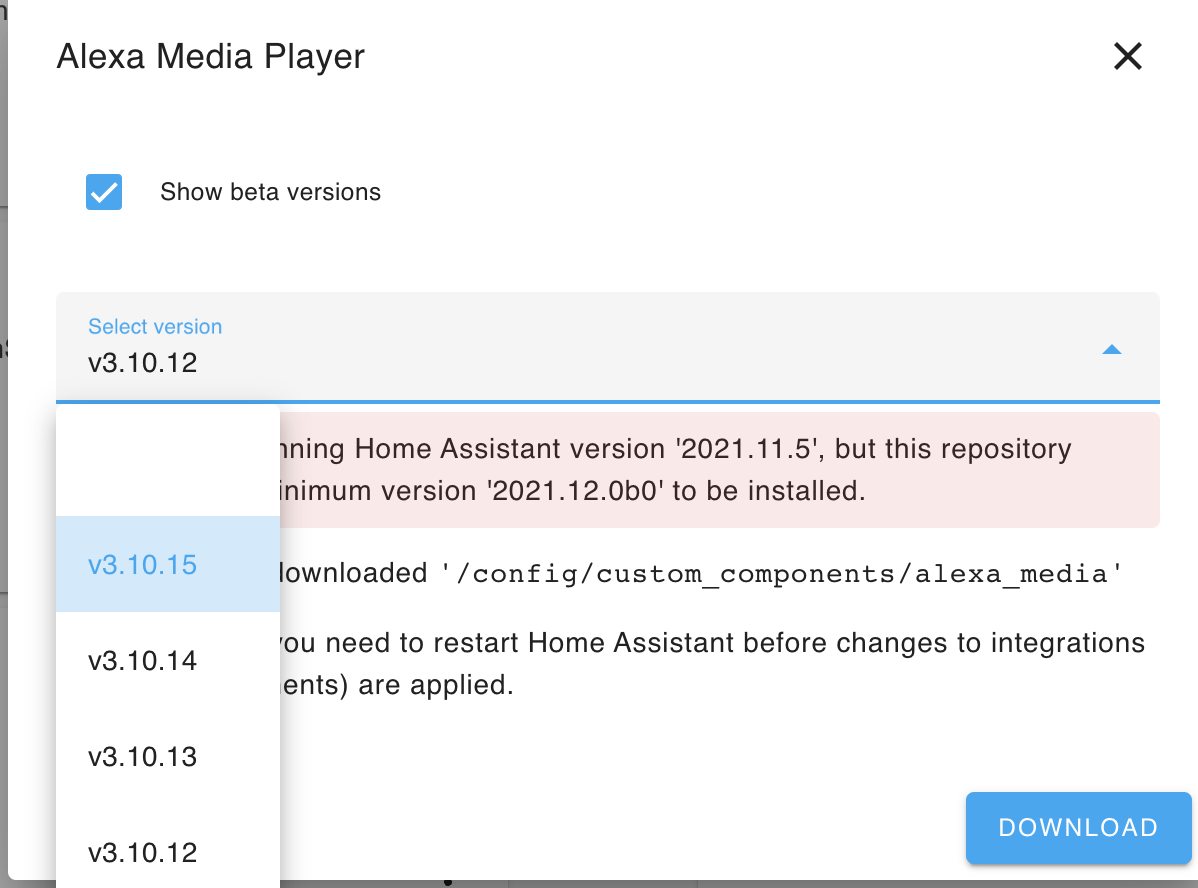Screen dimensions: 1198x888
Task: Click the Download button
Action: pos(1077,827)
